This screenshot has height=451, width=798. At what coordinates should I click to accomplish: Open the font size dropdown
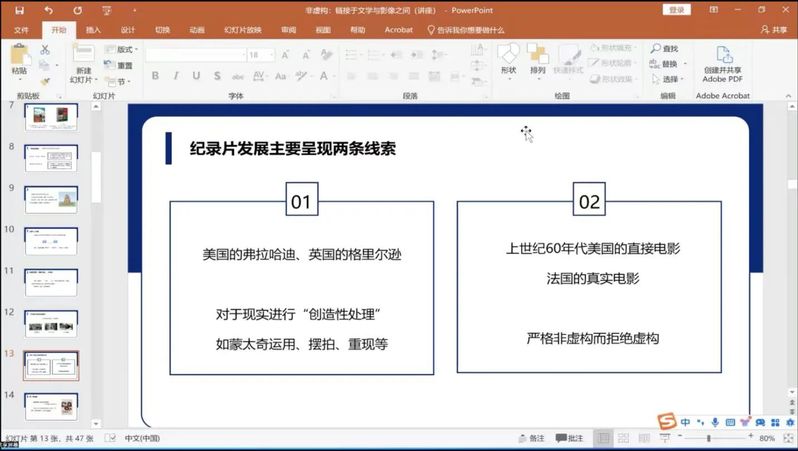coord(270,55)
